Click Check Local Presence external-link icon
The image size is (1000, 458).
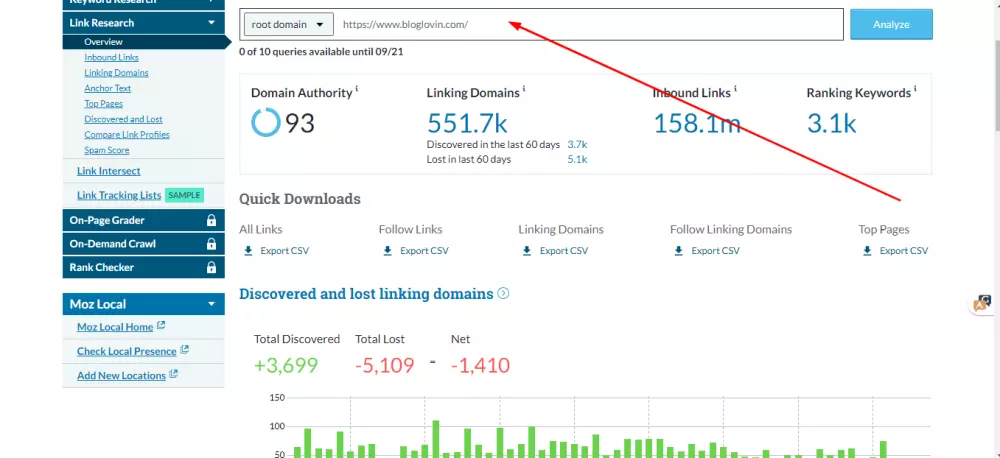(x=184, y=350)
